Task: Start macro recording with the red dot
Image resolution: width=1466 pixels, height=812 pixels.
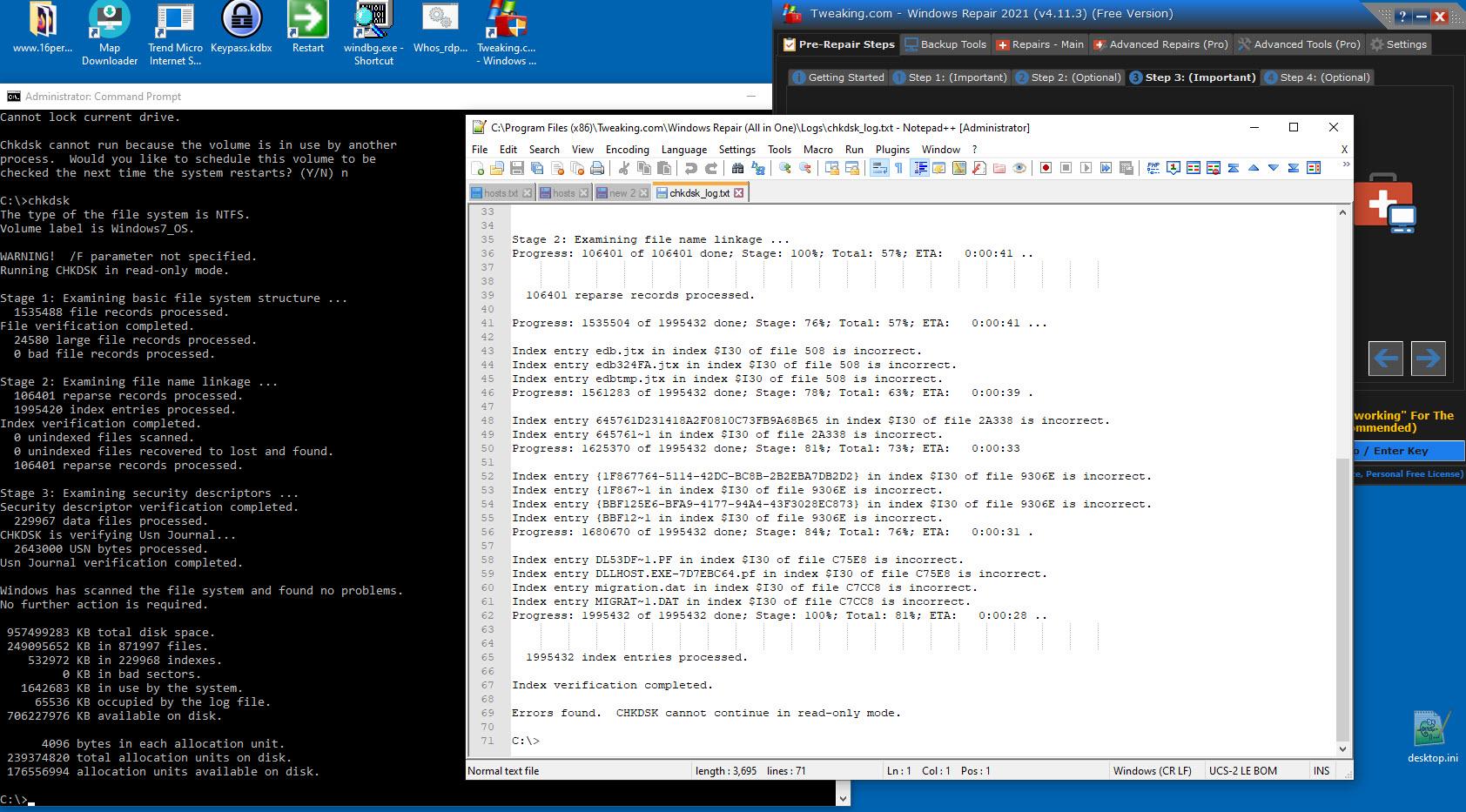Action: [1046, 168]
